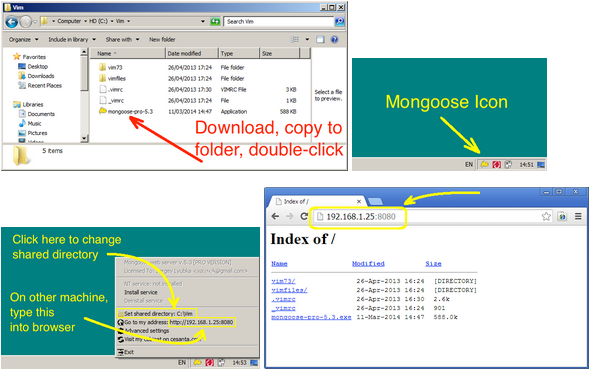The height and width of the screenshot is (370, 590).
Task: Open a new browser tab
Action: (x=375, y=202)
